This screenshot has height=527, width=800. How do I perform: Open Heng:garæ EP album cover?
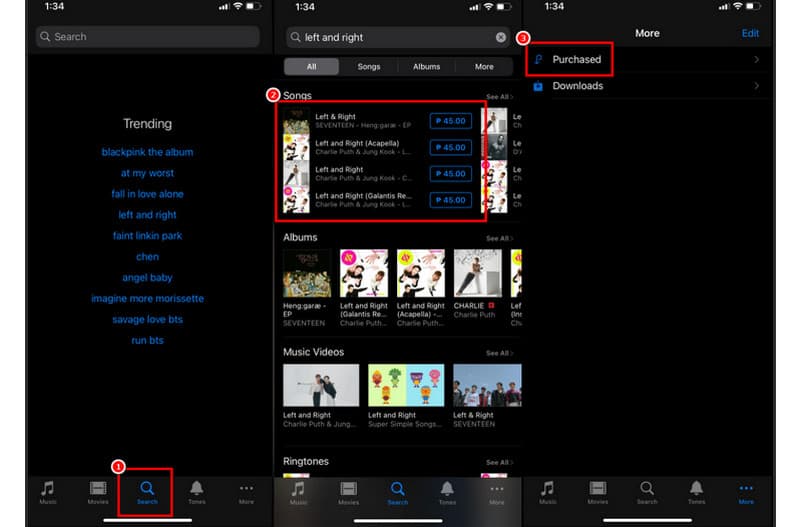[x=307, y=273]
